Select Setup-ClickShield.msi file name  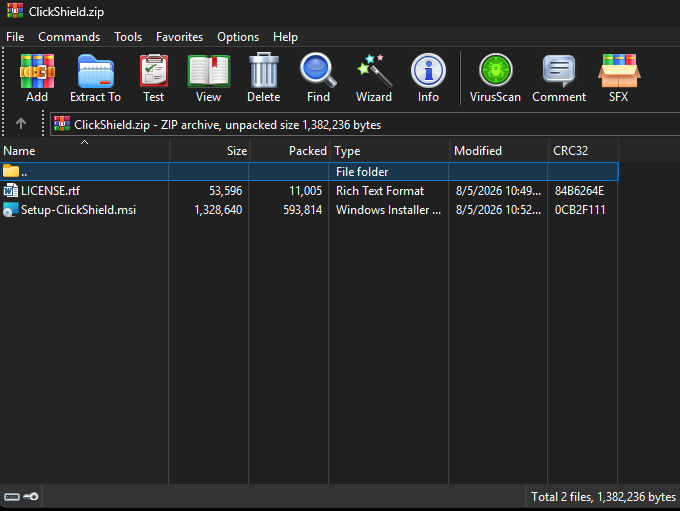coord(78,210)
